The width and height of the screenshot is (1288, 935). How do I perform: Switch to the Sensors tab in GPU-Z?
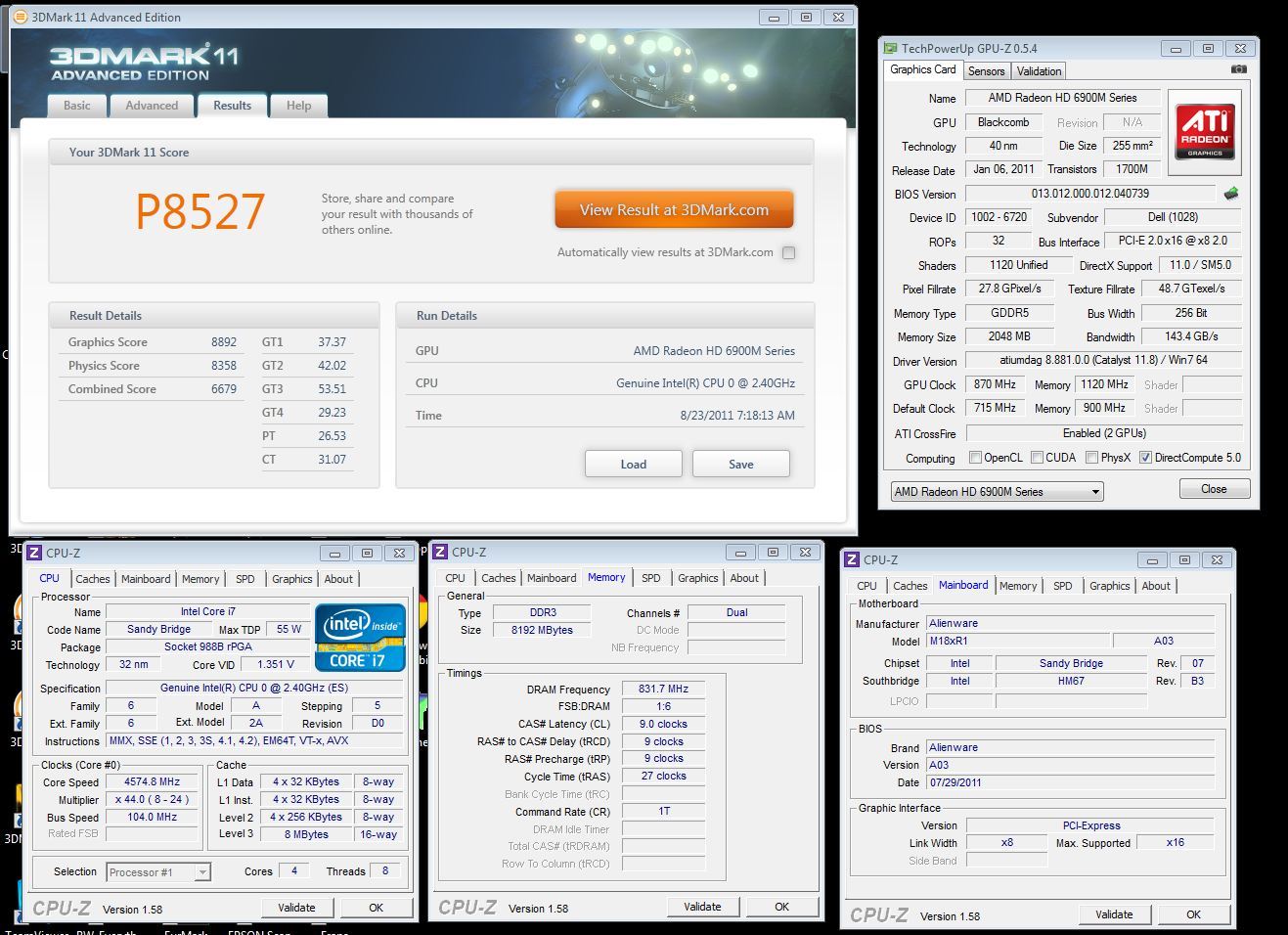987,71
